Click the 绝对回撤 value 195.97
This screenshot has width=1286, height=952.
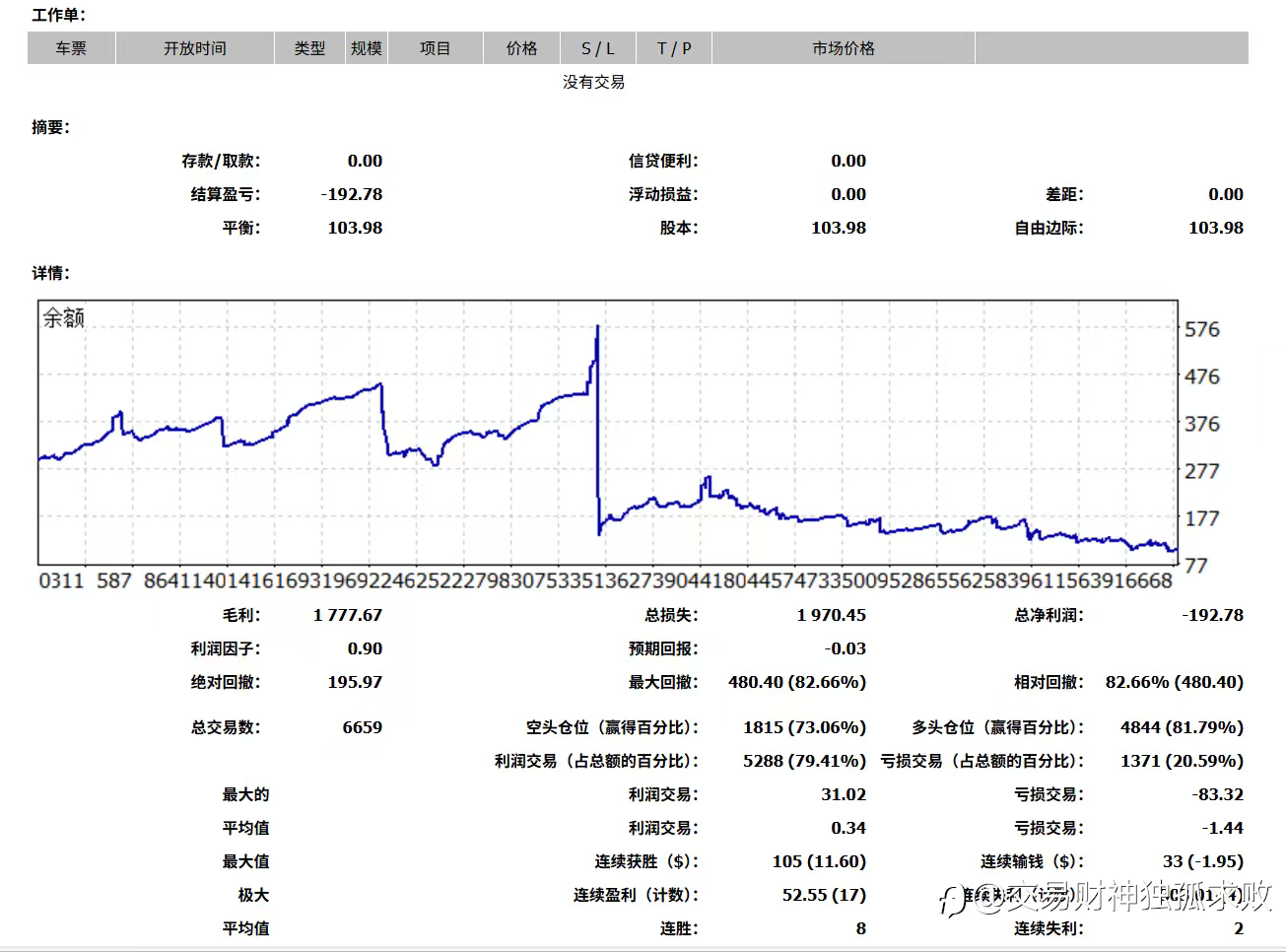tap(355, 682)
